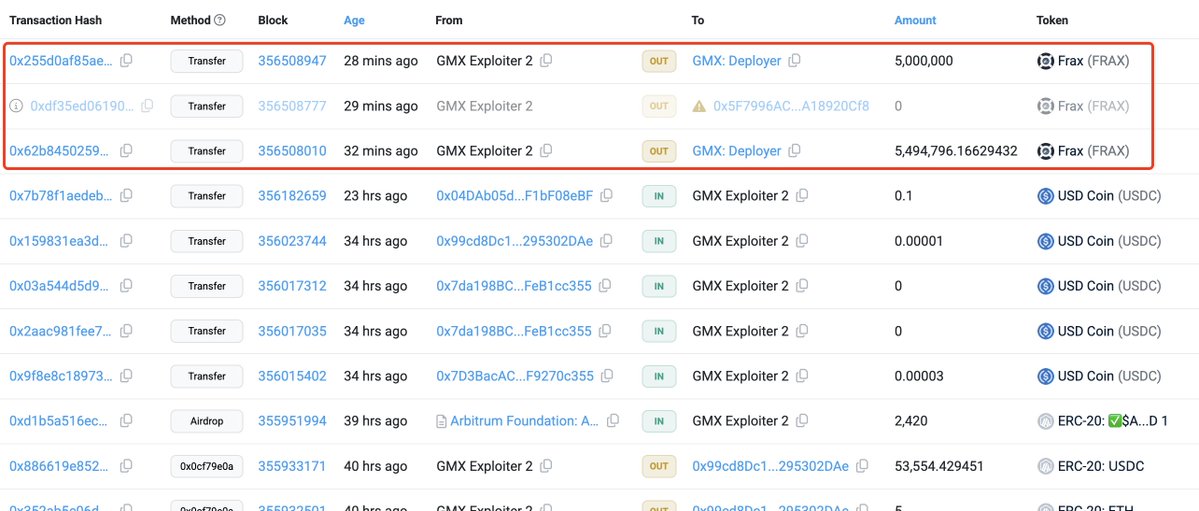Open transaction 0x62b8450259

[x=61, y=151]
